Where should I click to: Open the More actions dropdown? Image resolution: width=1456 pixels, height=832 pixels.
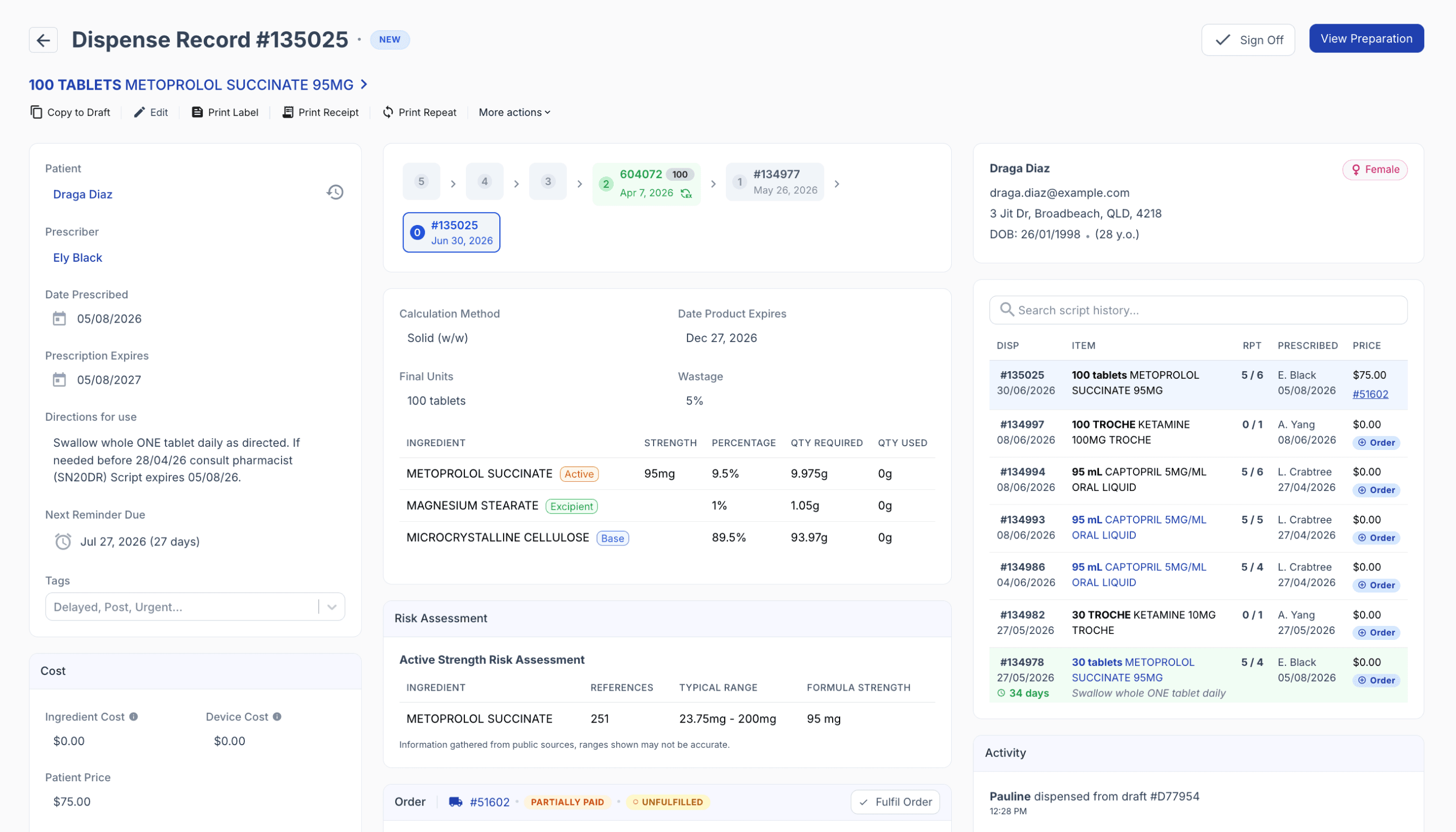[514, 112]
